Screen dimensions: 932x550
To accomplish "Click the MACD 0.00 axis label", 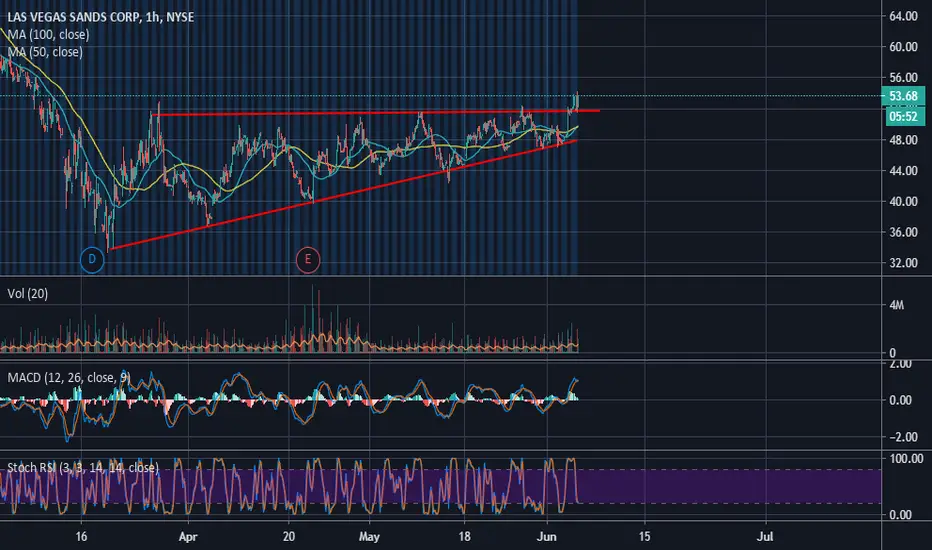I will coord(900,400).
